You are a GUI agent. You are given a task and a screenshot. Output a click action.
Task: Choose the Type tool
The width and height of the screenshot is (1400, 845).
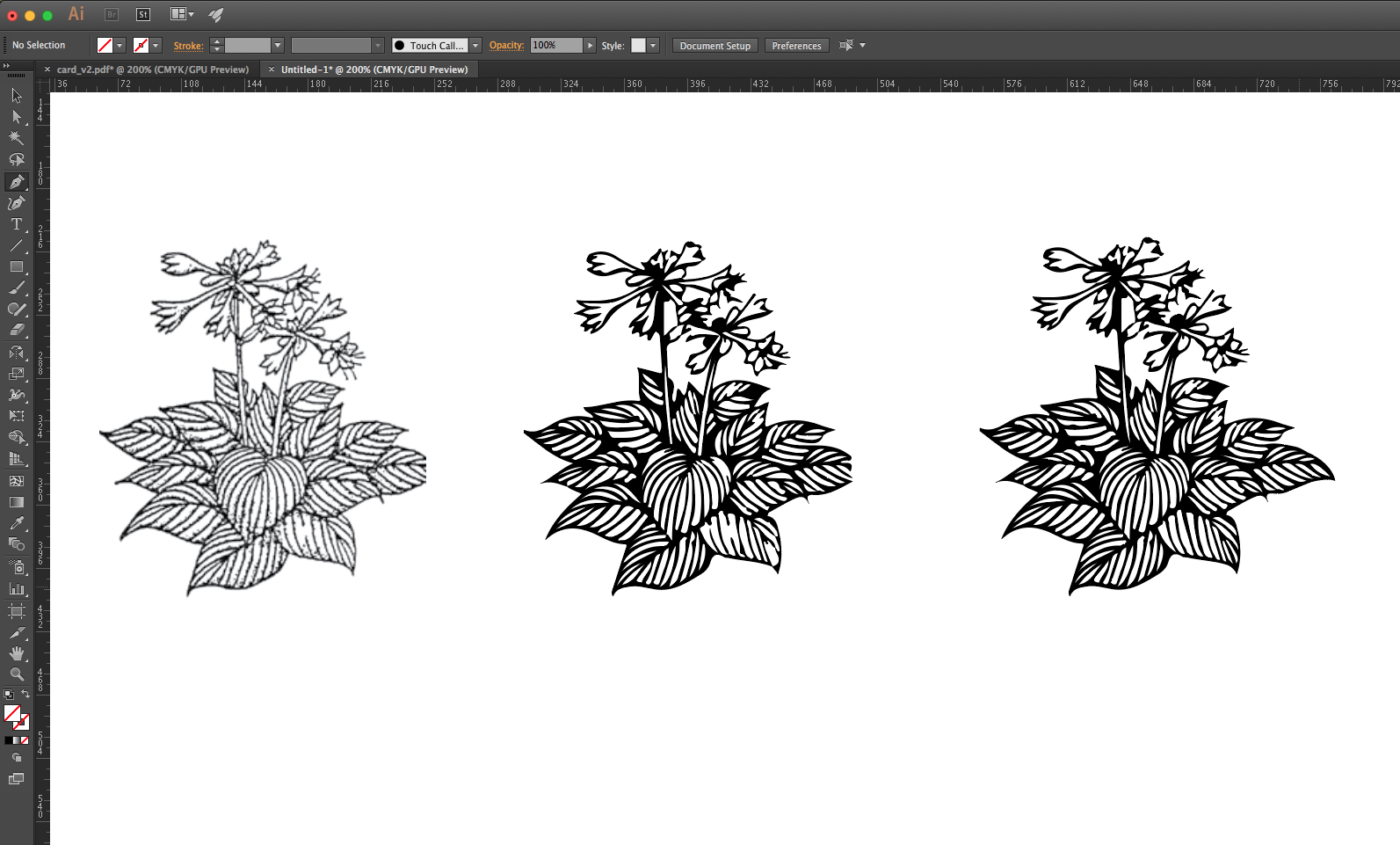point(17,224)
